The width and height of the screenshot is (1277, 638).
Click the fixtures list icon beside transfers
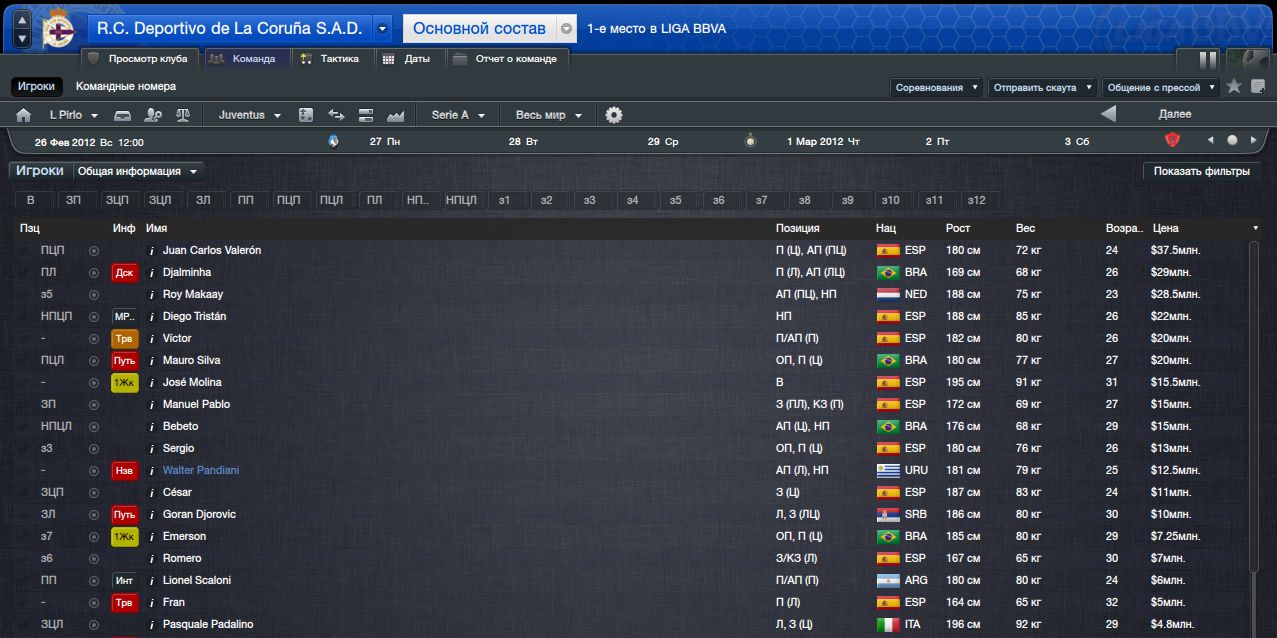(x=365, y=115)
